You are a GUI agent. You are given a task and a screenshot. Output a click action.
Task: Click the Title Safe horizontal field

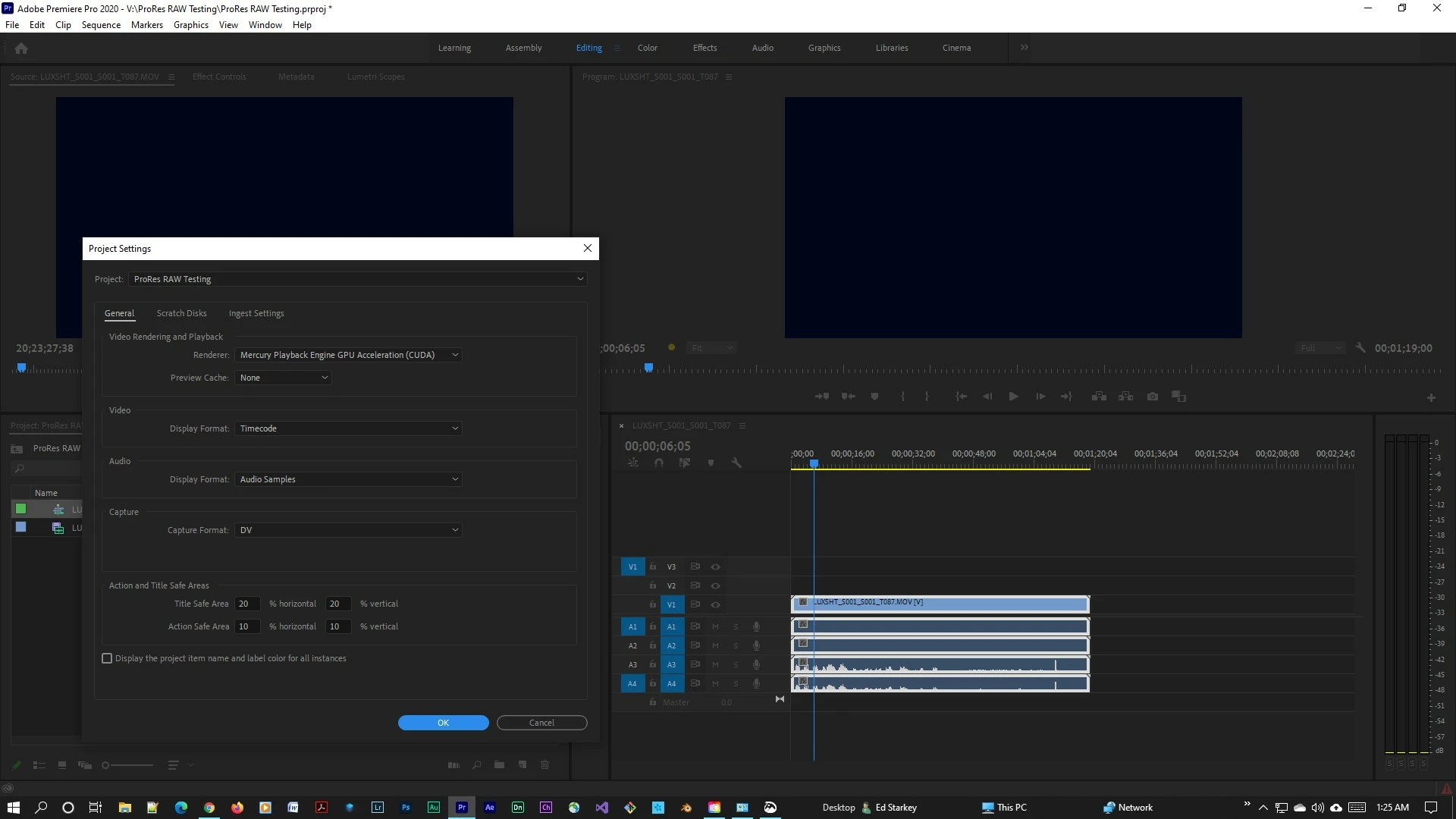(x=246, y=604)
